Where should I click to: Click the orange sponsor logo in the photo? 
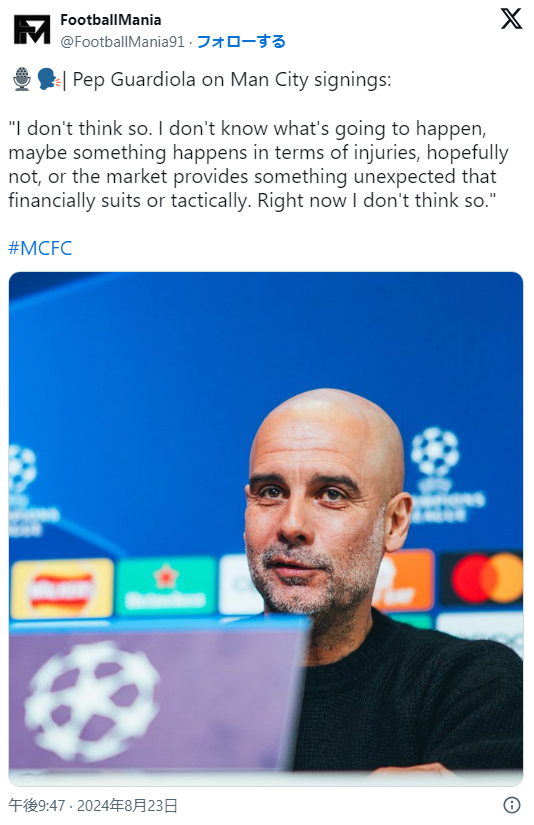pos(406,580)
